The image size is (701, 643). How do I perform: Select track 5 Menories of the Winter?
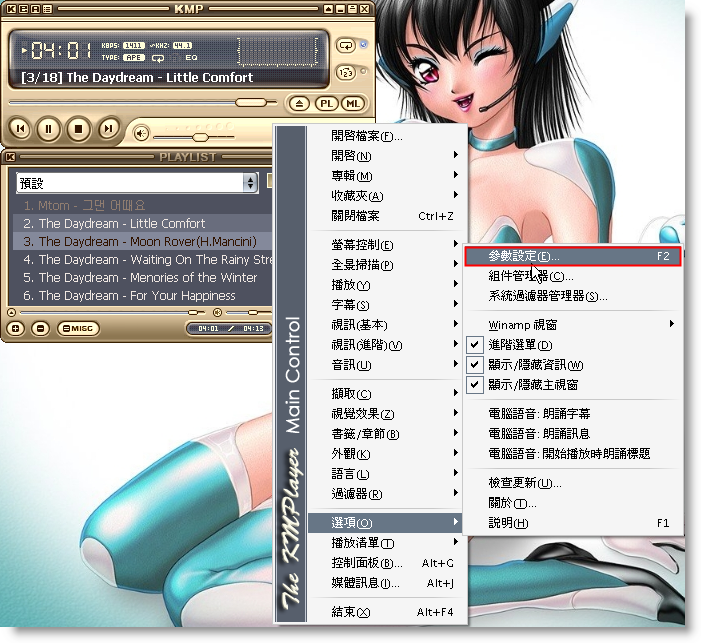pos(140,278)
